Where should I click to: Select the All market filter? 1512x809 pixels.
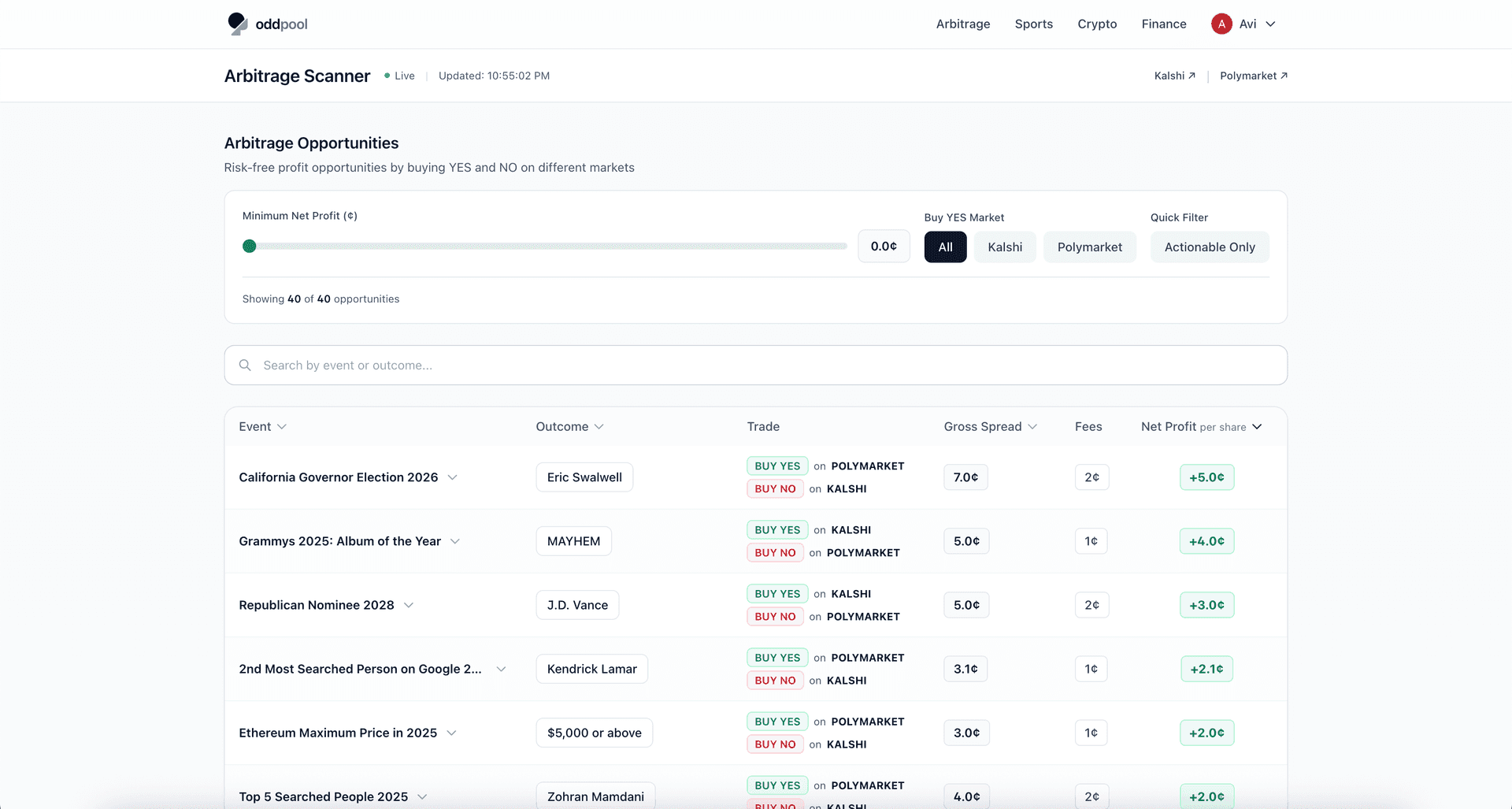point(945,247)
